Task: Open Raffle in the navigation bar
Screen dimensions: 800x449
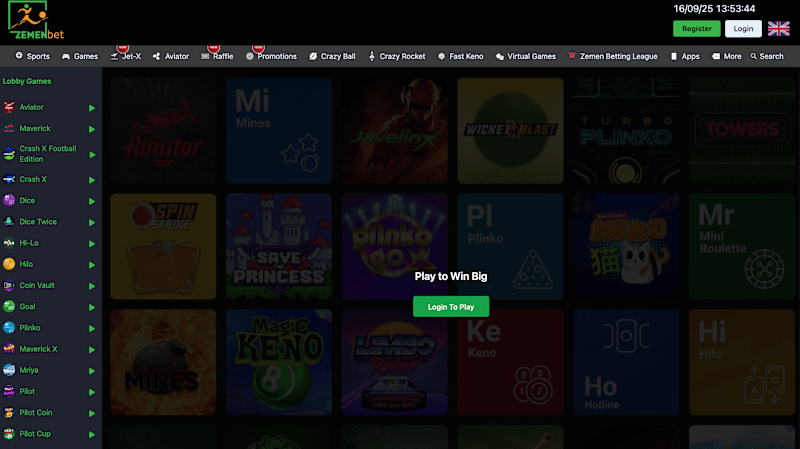Action: tap(217, 56)
